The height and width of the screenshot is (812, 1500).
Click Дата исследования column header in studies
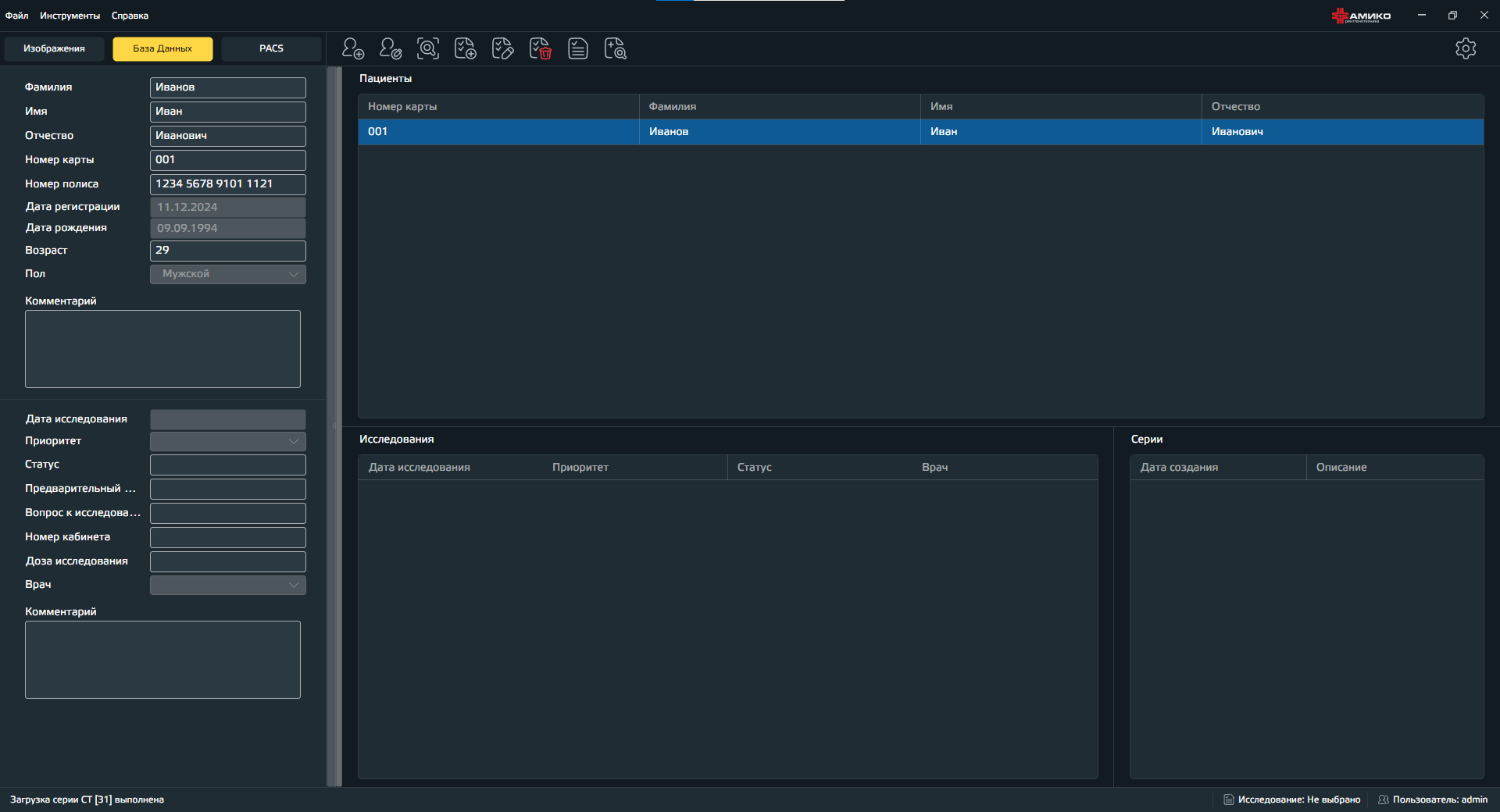pyautogui.click(x=451, y=468)
